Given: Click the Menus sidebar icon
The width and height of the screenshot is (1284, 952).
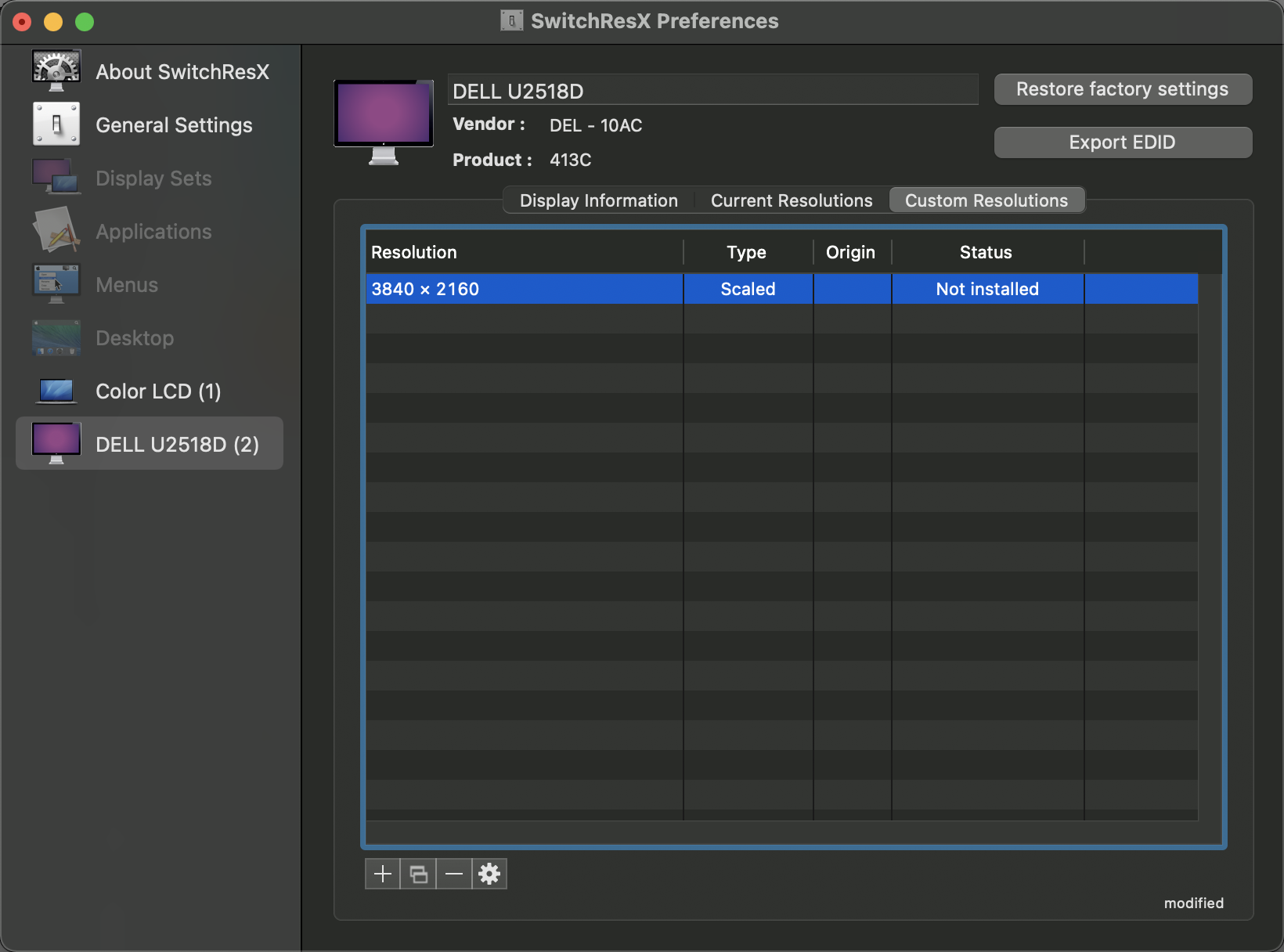Looking at the screenshot, I should pos(56,284).
